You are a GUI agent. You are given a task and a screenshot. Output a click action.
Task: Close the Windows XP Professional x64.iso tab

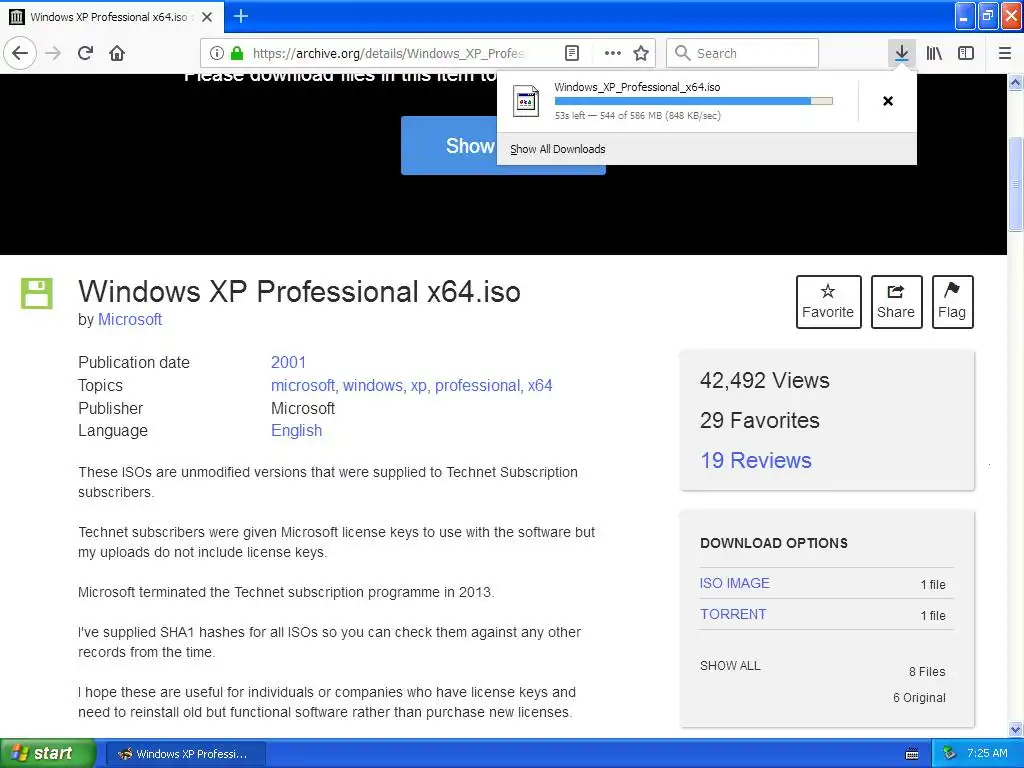[207, 17]
